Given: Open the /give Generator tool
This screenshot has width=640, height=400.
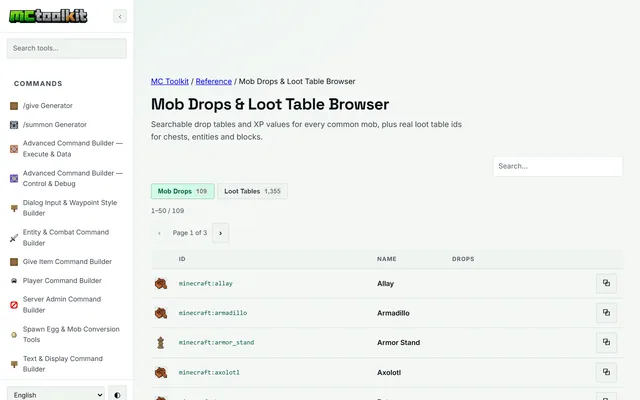Looking at the screenshot, I should click(x=48, y=106).
